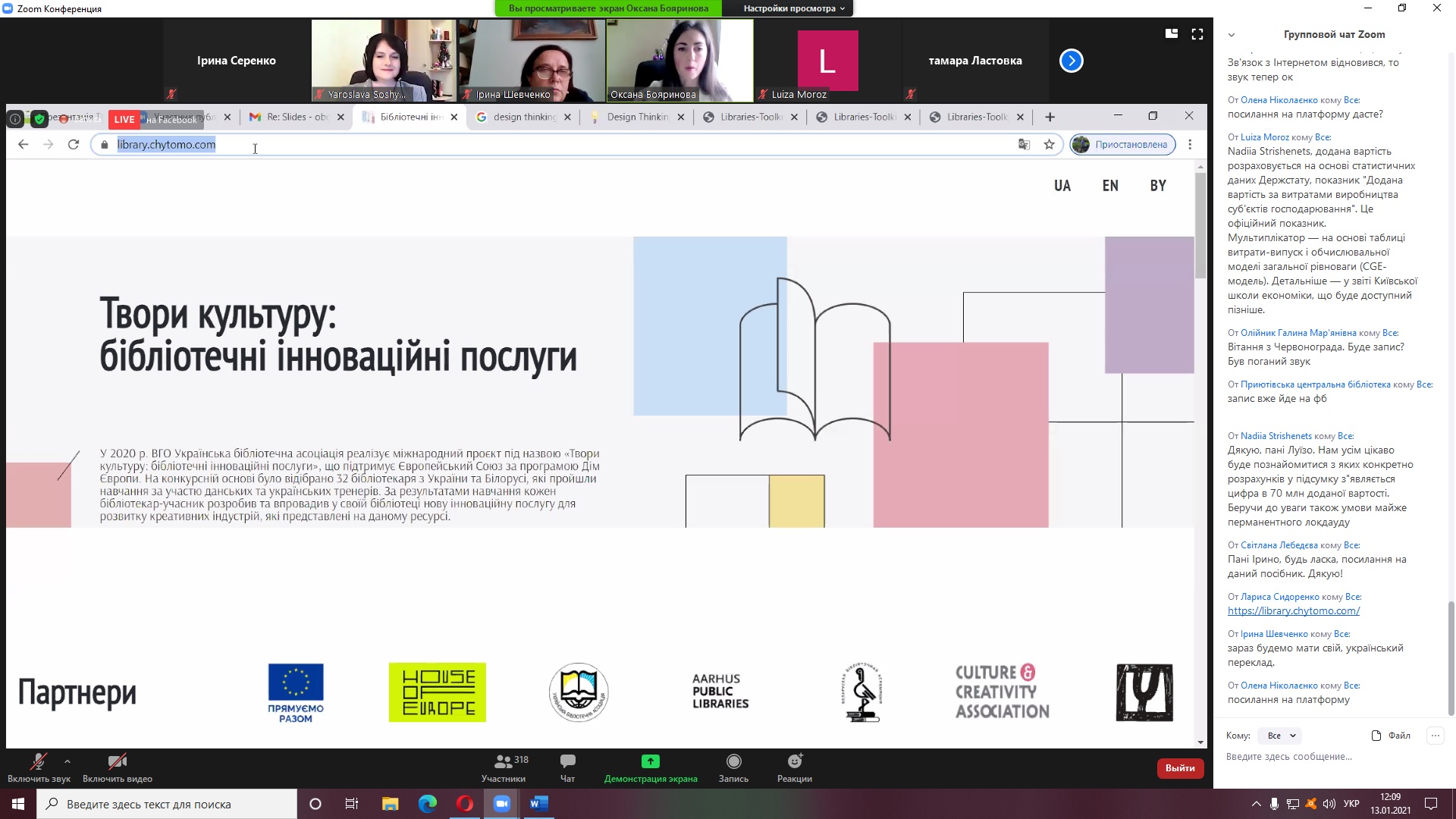The image size is (1456, 819).
Task: Unmute microphone with Включить звук button
Action: pyautogui.click(x=39, y=767)
